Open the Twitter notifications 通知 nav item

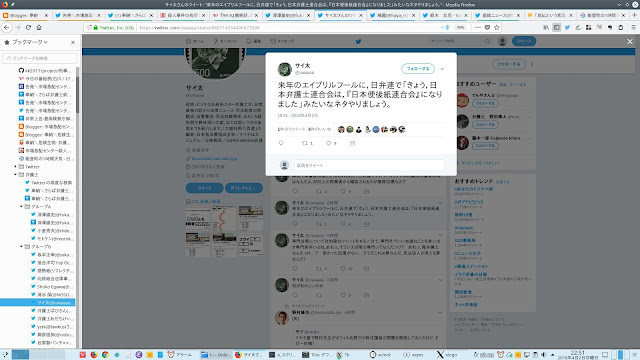[253, 41]
